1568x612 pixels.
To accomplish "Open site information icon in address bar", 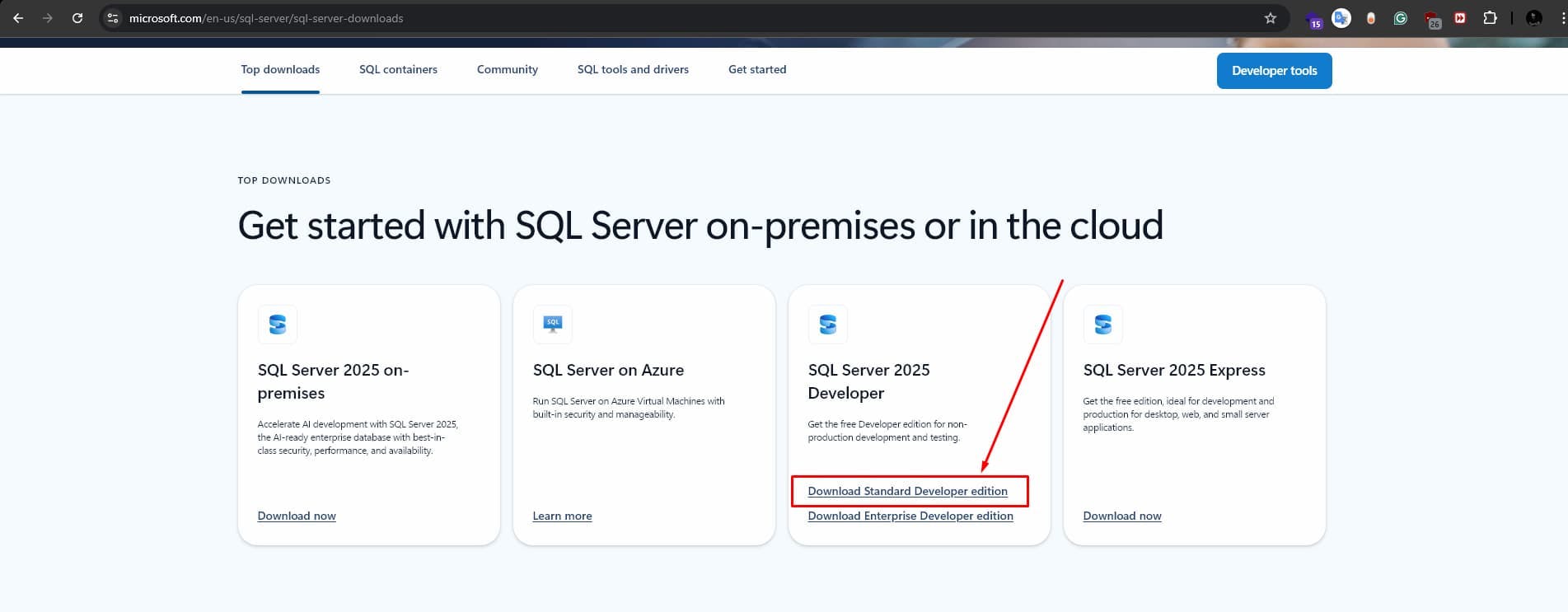I will click(x=113, y=18).
